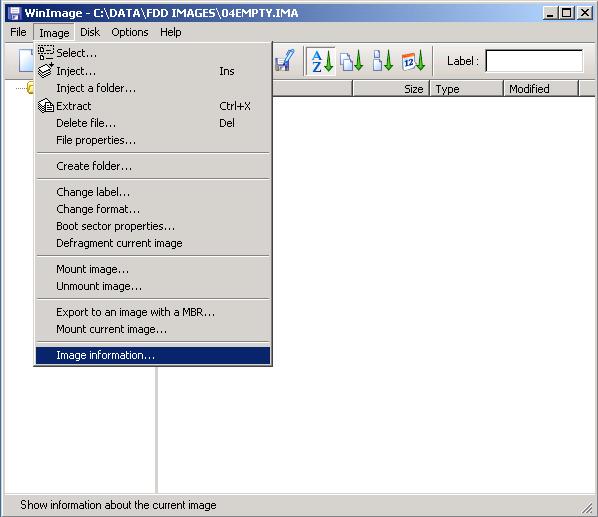Click the Extract icon in the menu
Screen dimensions: 598x517
[45, 106]
